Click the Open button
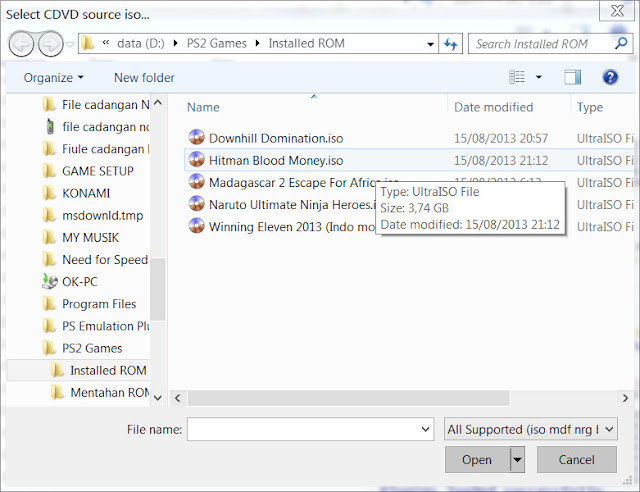The image size is (640, 492). point(477,460)
